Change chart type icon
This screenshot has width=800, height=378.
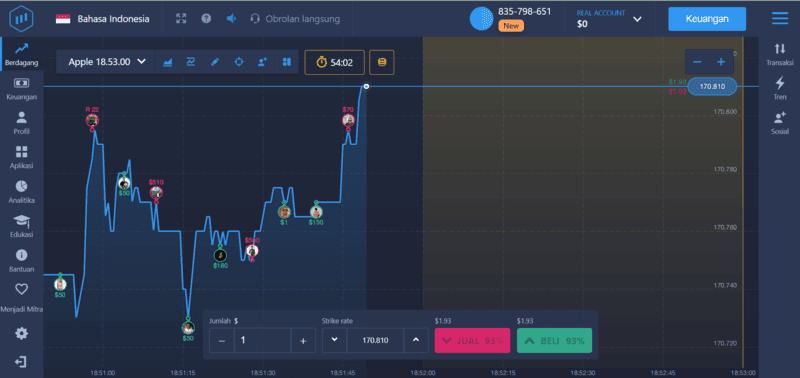coord(167,62)
